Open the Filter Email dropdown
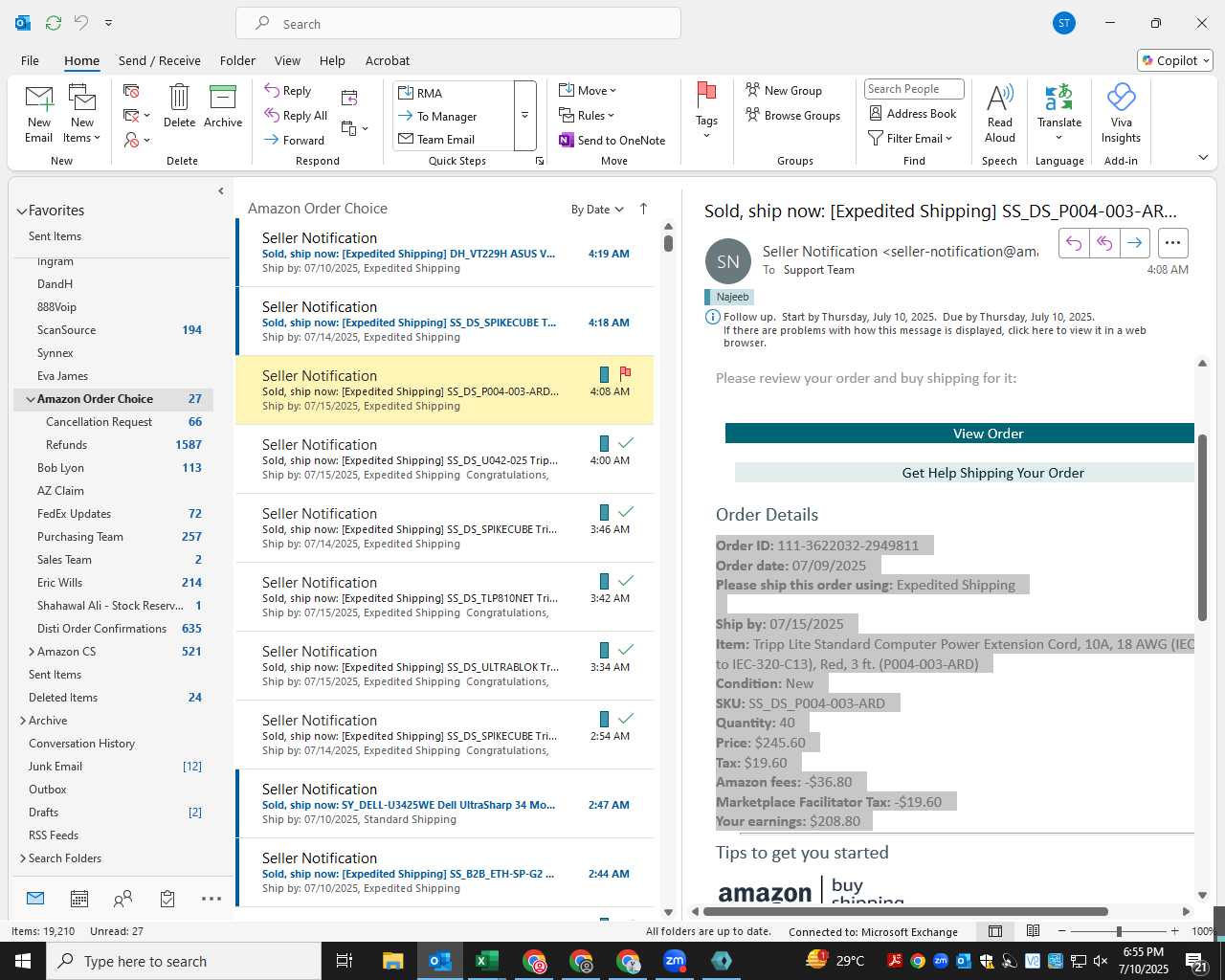The height and width of the screenshot is (980, 1225). pyautogui.click(x=910, y=138)
